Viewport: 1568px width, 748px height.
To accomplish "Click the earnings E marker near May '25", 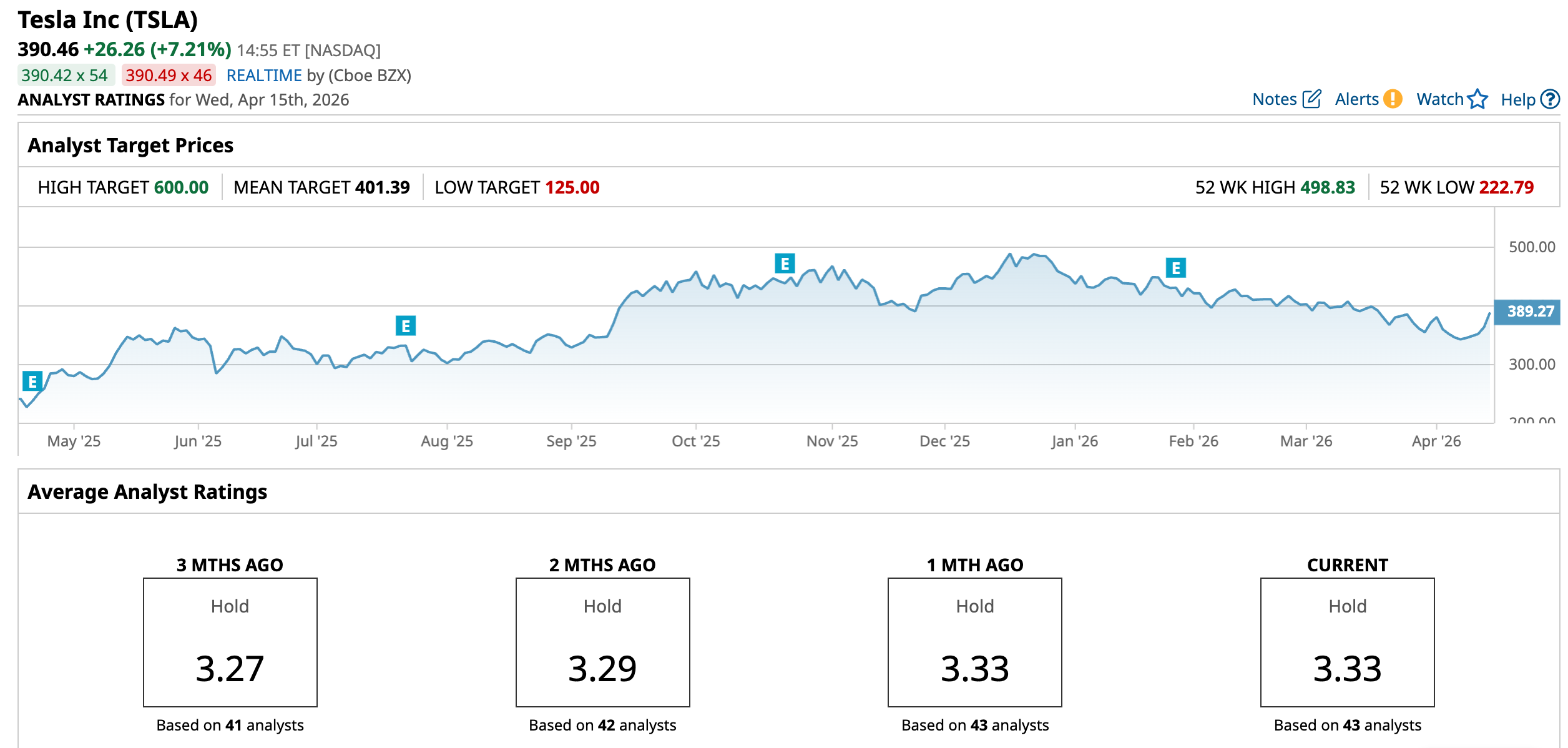I will 32,381.
